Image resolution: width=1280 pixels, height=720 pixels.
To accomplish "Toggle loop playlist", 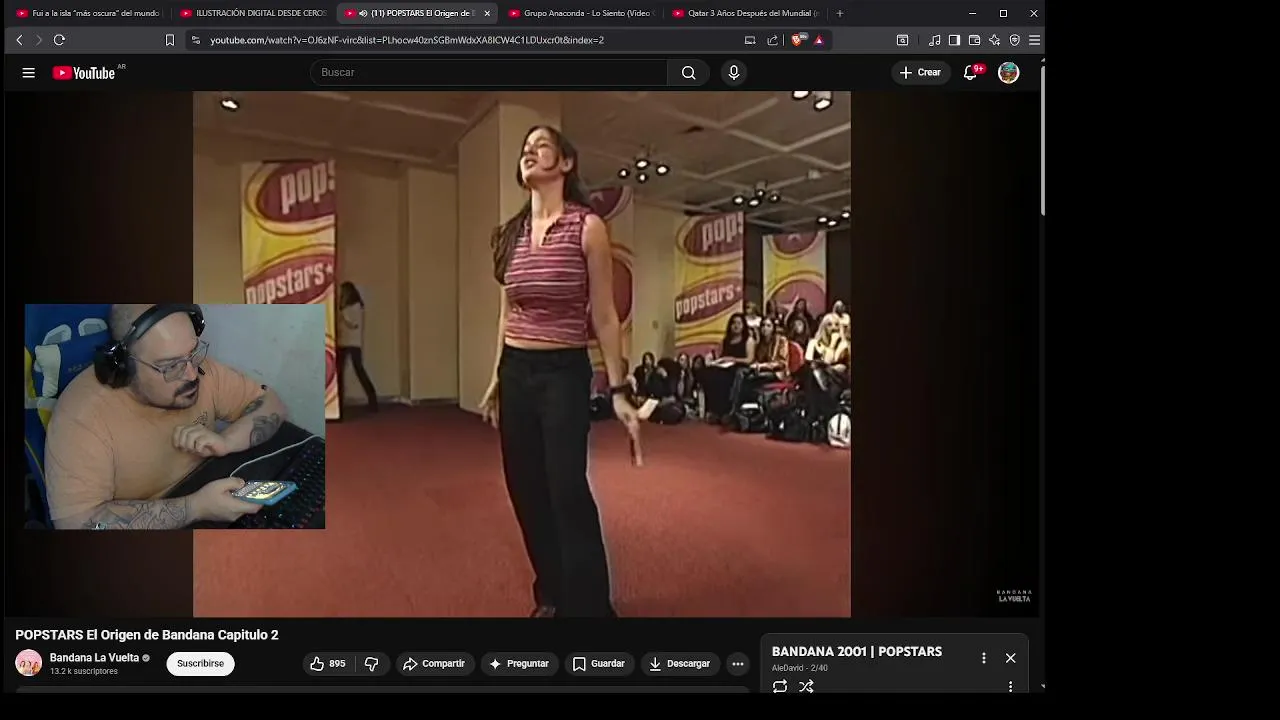I will click(780, 687).
